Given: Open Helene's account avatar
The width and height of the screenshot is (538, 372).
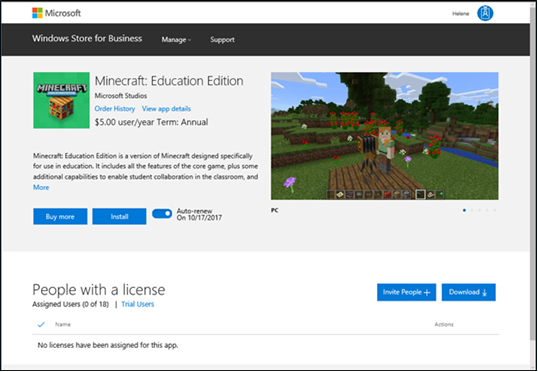Looking at the screenshot, I should tap(485, 13).
